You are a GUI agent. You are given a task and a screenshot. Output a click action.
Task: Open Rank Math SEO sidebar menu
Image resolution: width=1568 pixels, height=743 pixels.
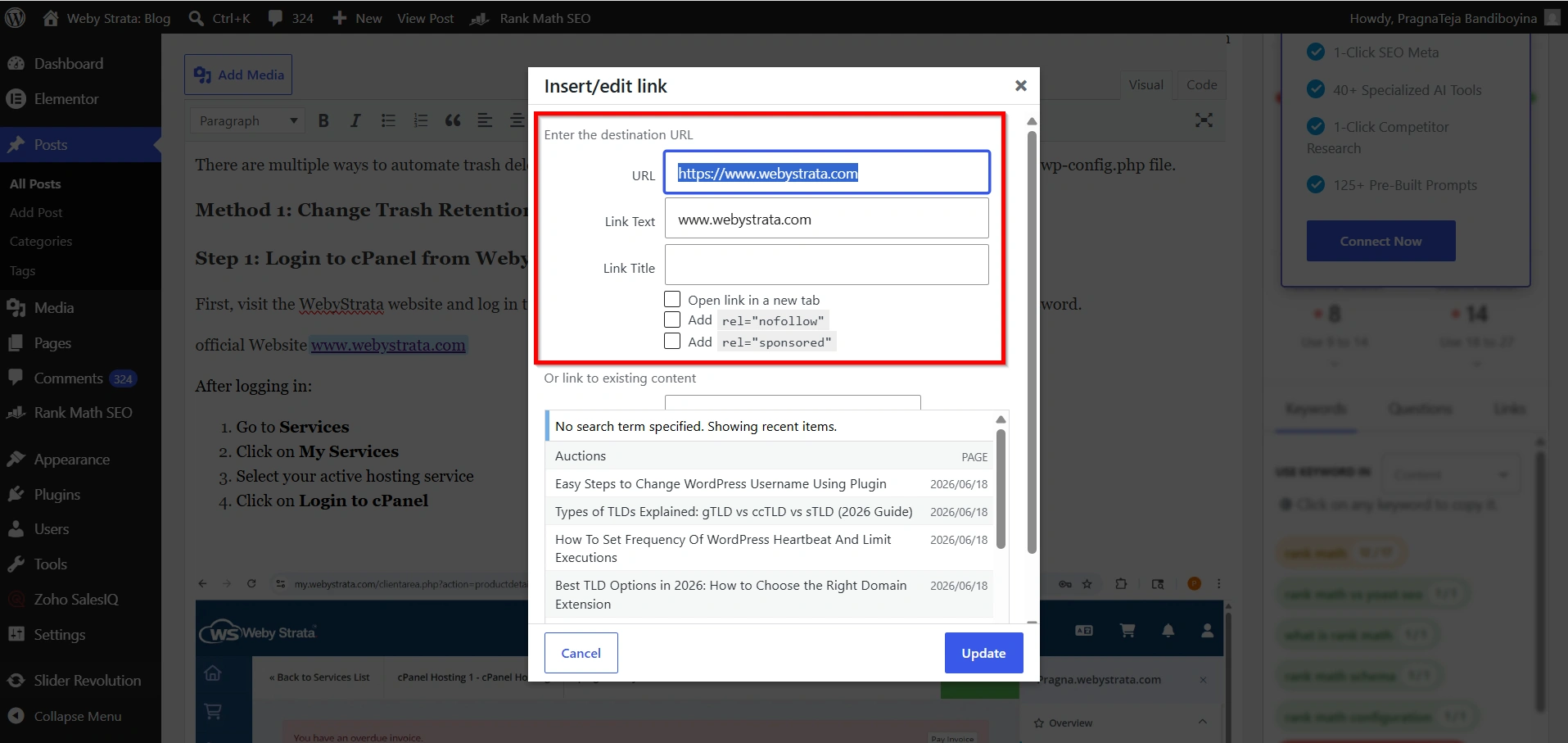[x=83, y=413]
